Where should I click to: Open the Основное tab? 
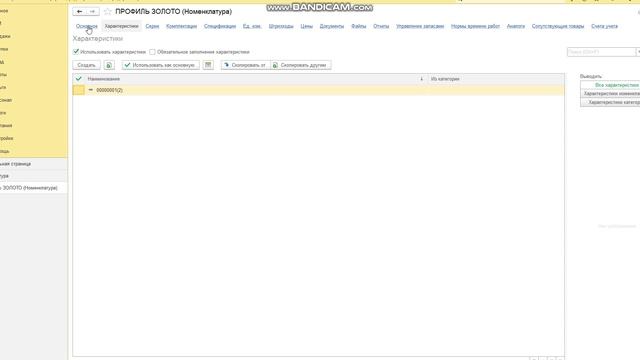pos(87,26)
